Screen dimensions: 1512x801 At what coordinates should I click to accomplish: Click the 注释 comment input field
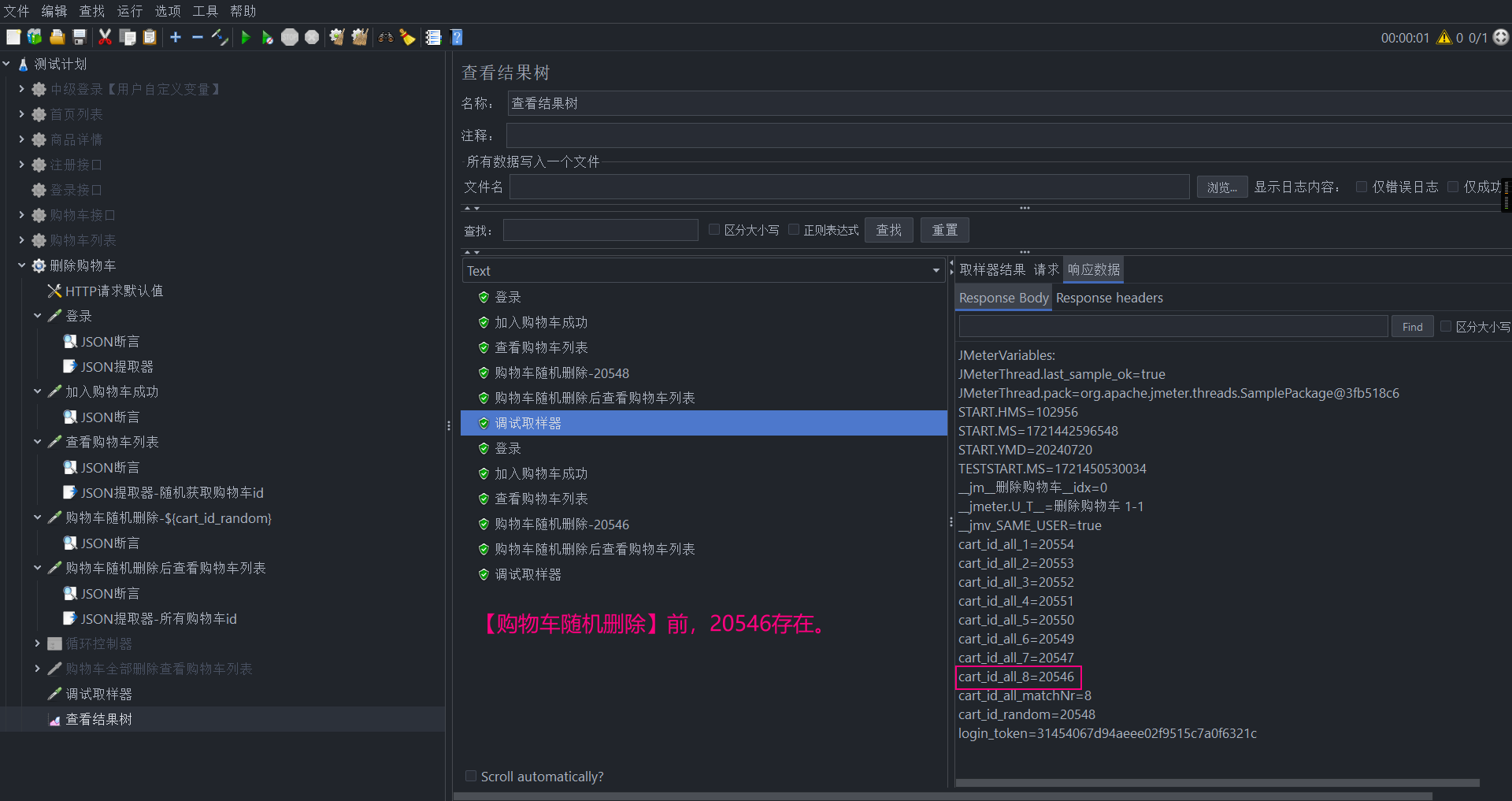point(1009,135)
